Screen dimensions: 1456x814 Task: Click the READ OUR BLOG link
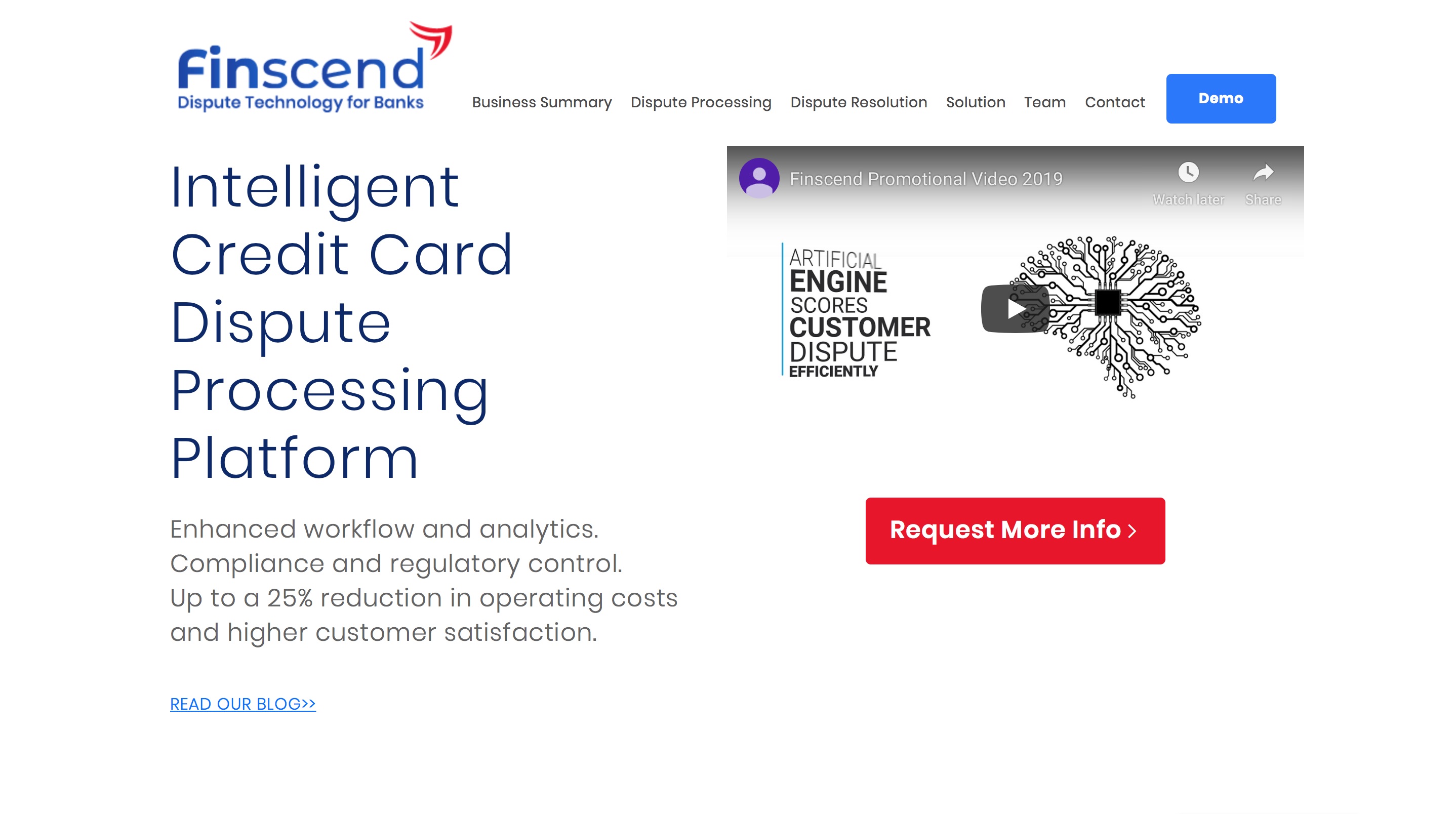click(243, 704)
